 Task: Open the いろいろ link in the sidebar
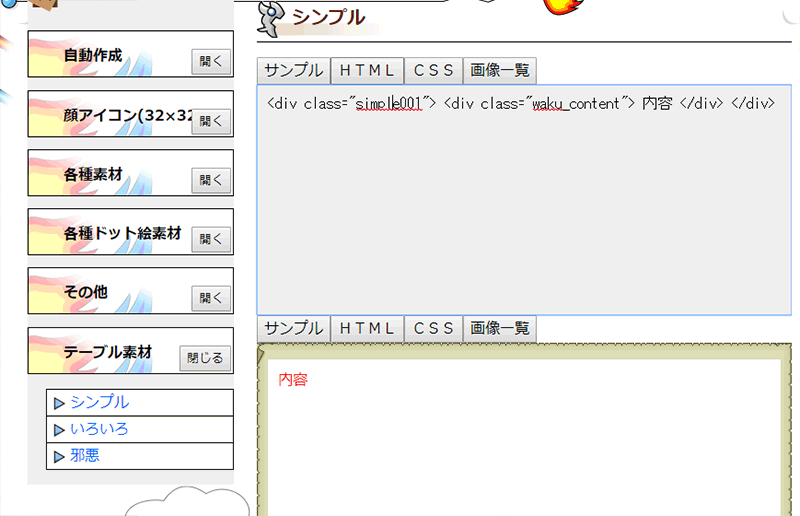[99, 429]
